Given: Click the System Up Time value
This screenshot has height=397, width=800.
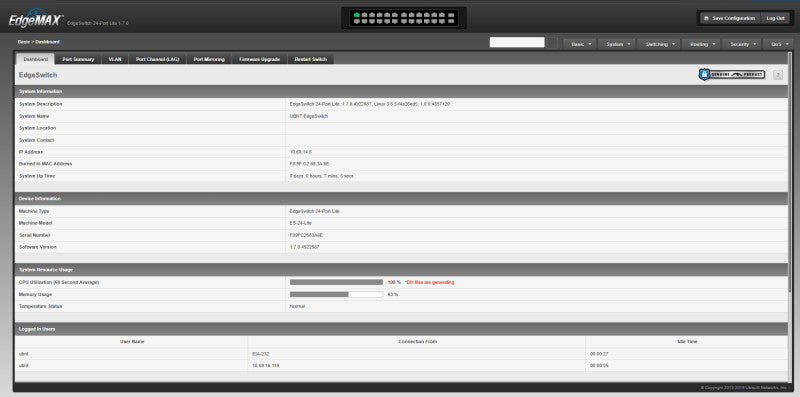Looking at the screenshot, I should 321,176.
